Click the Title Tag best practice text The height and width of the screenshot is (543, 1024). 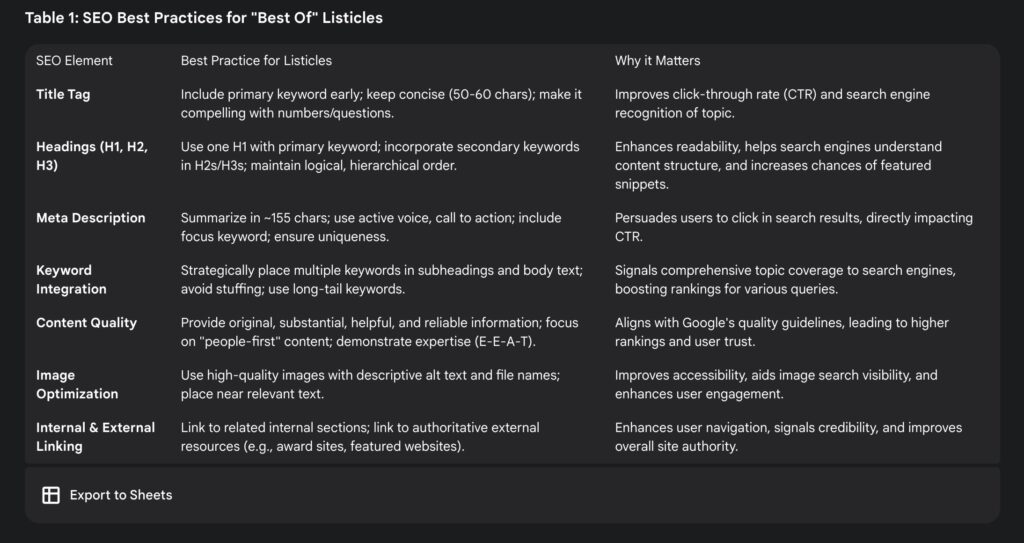click(x=381, y=104)
